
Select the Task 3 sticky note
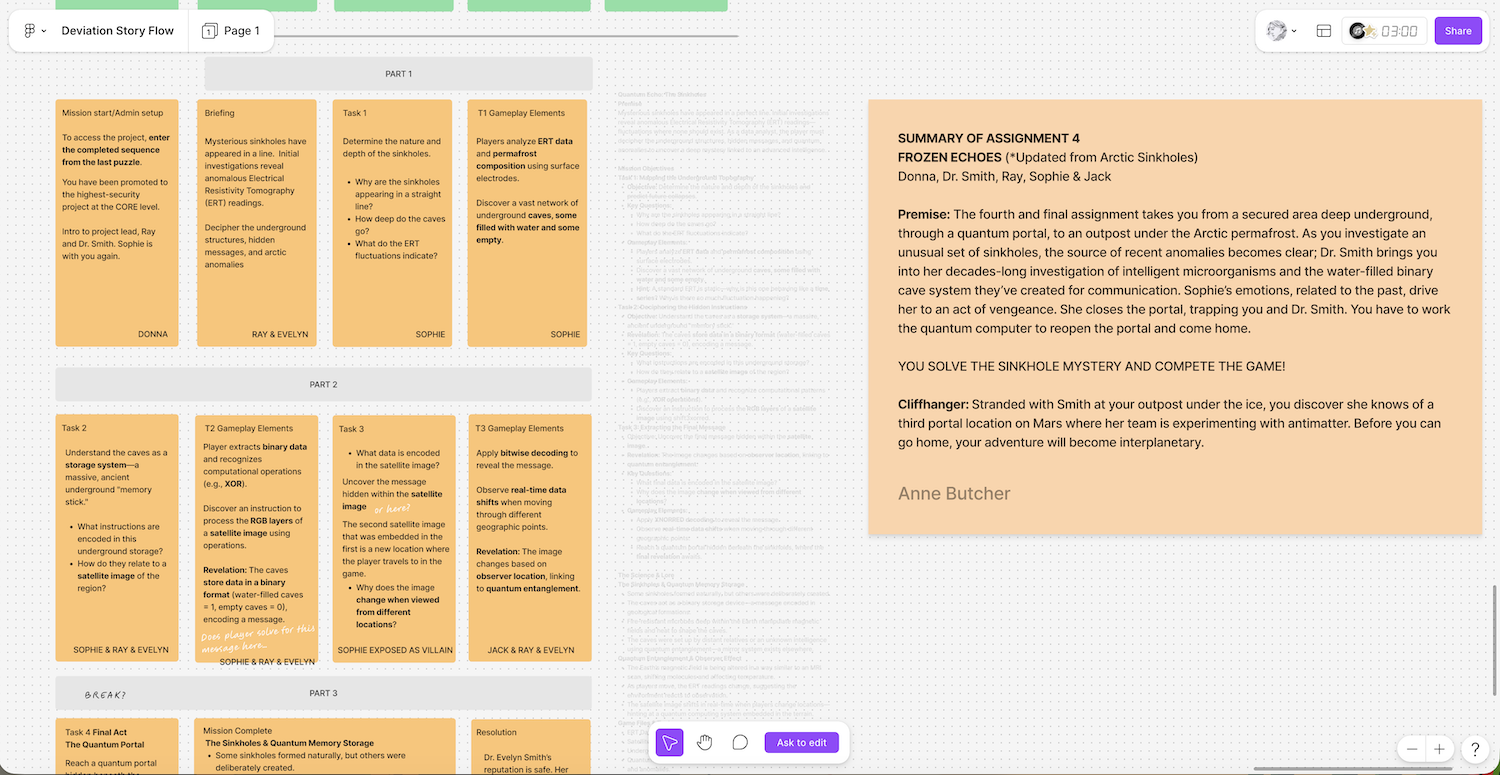coord(393,538)
